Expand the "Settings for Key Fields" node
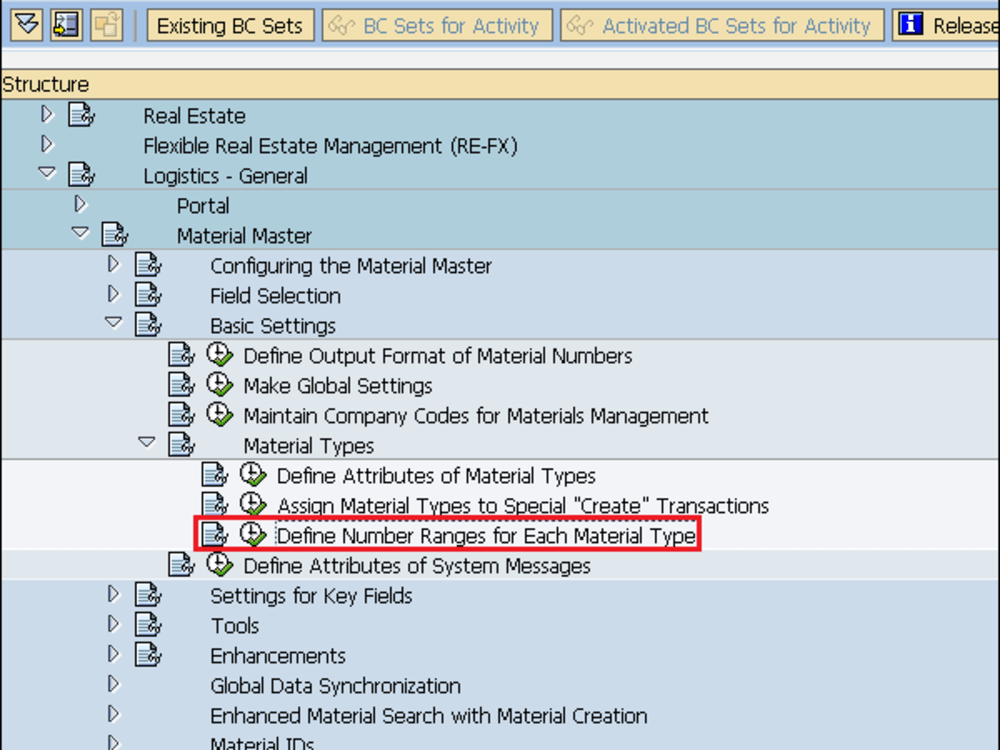 point(113,595)
